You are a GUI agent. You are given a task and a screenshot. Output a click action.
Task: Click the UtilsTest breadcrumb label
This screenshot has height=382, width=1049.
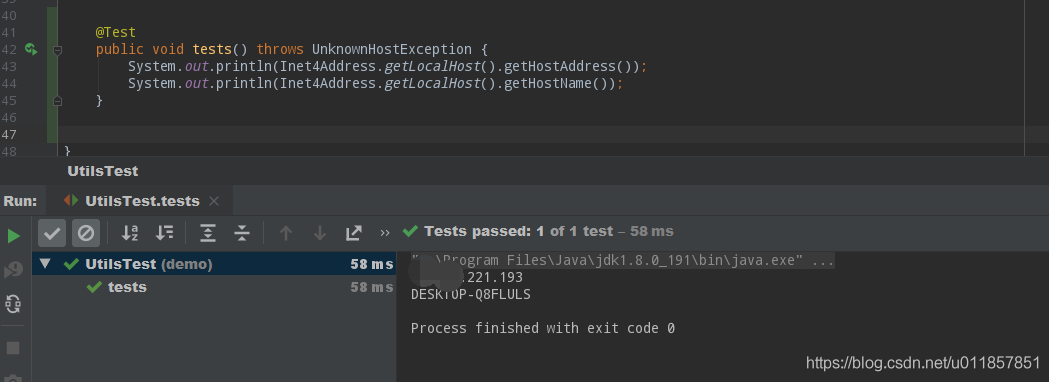click(x=102, y=171)
